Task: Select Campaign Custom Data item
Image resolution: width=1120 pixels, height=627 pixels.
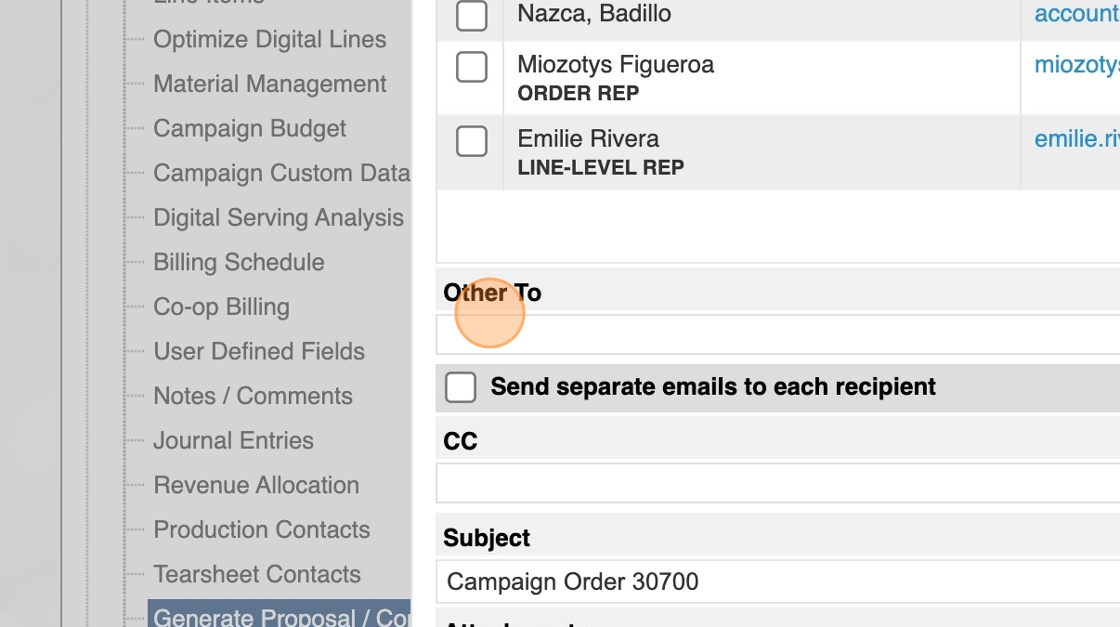Action: tap(281, 173)
